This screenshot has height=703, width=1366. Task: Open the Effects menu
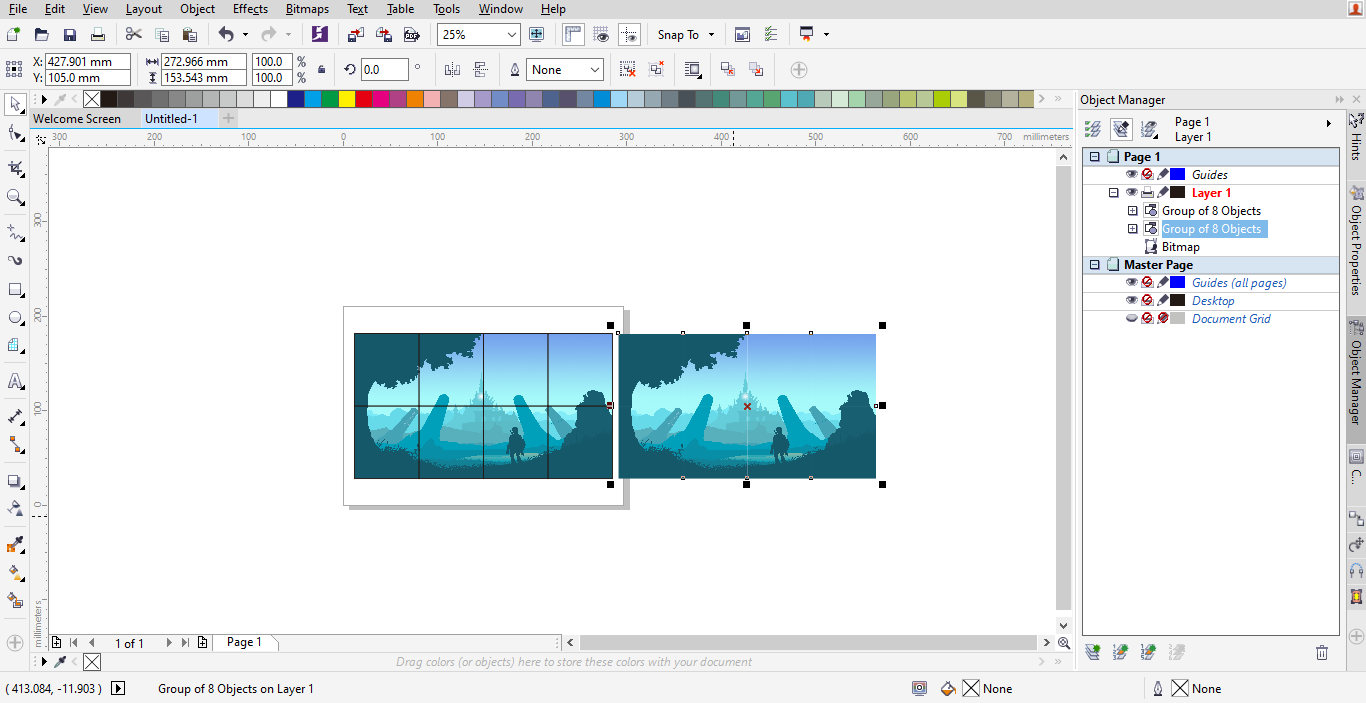(x=250, y=9)
